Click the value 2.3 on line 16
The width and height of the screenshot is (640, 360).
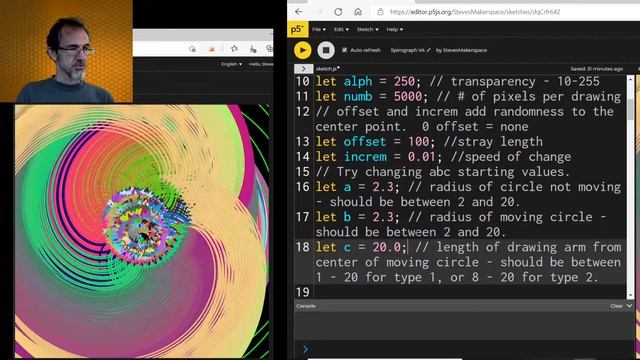click(383, 187)
